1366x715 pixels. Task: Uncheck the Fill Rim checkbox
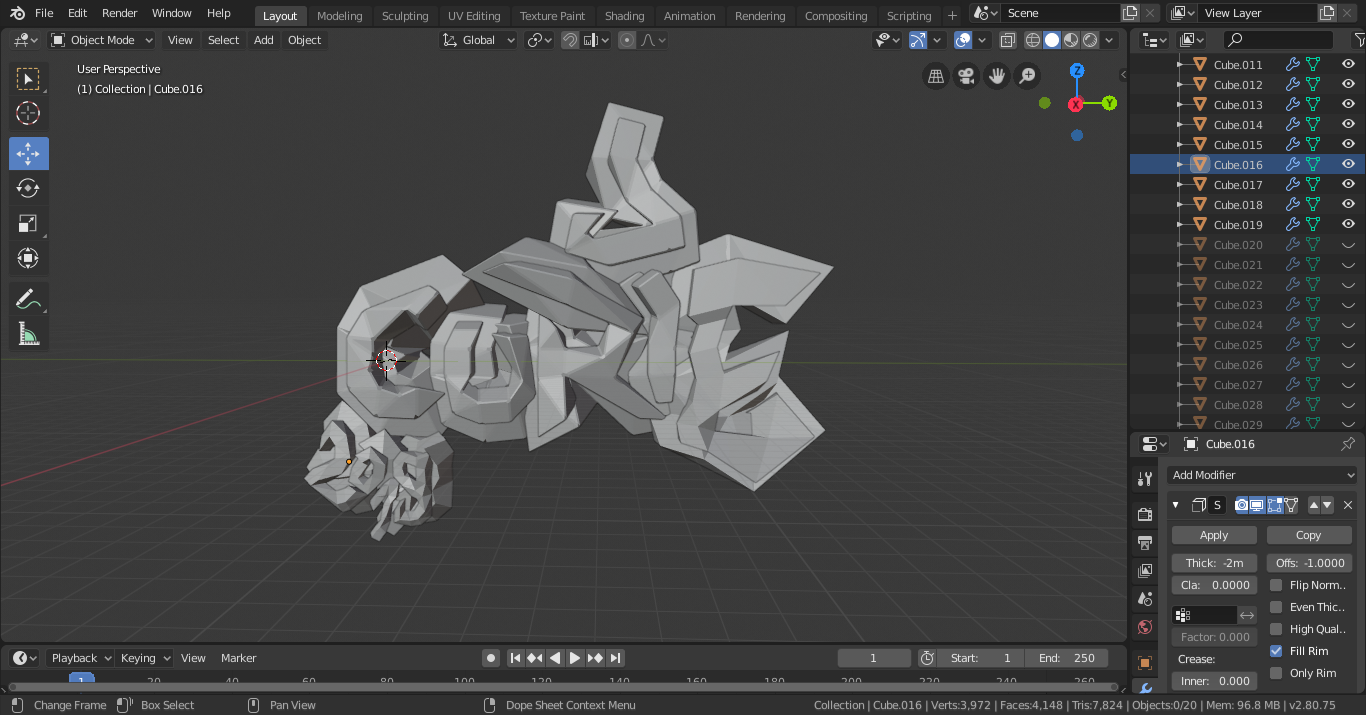[x=1276, y=651]
